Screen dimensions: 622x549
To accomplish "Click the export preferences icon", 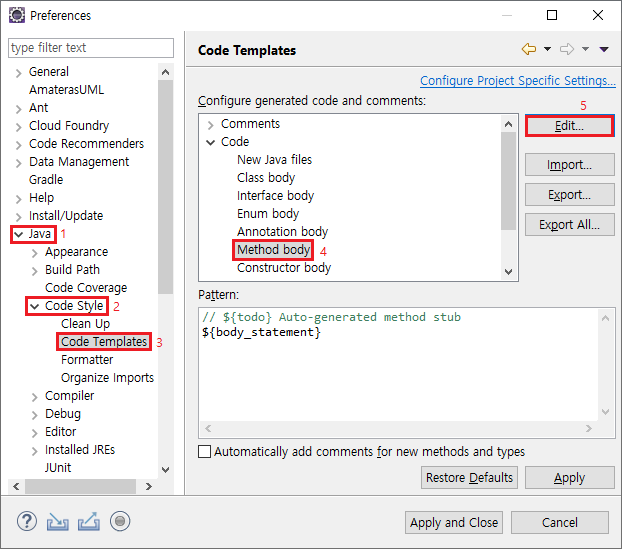I will click(x=89, y=521).
